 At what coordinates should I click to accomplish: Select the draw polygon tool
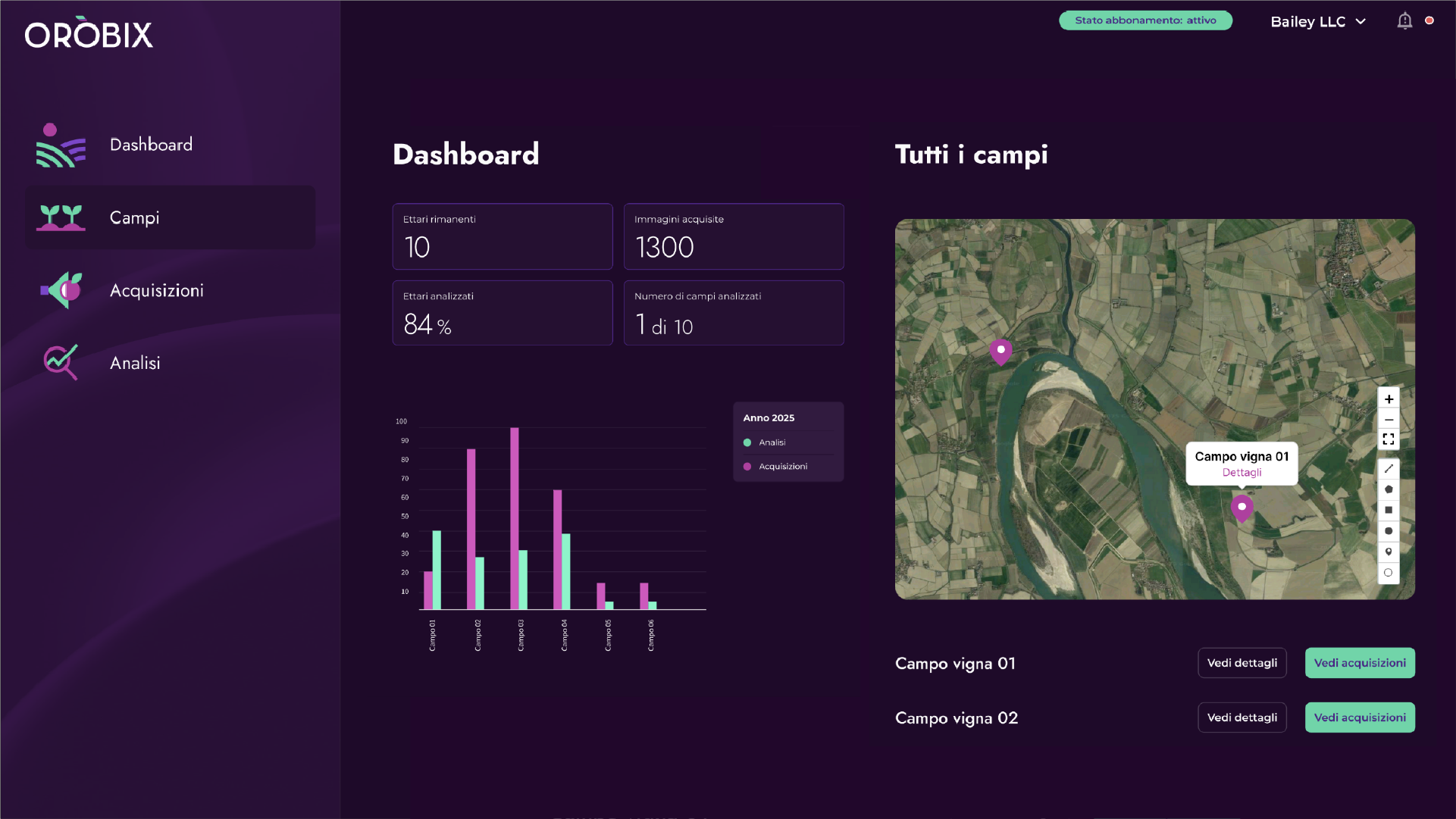tap(1389, 489)
